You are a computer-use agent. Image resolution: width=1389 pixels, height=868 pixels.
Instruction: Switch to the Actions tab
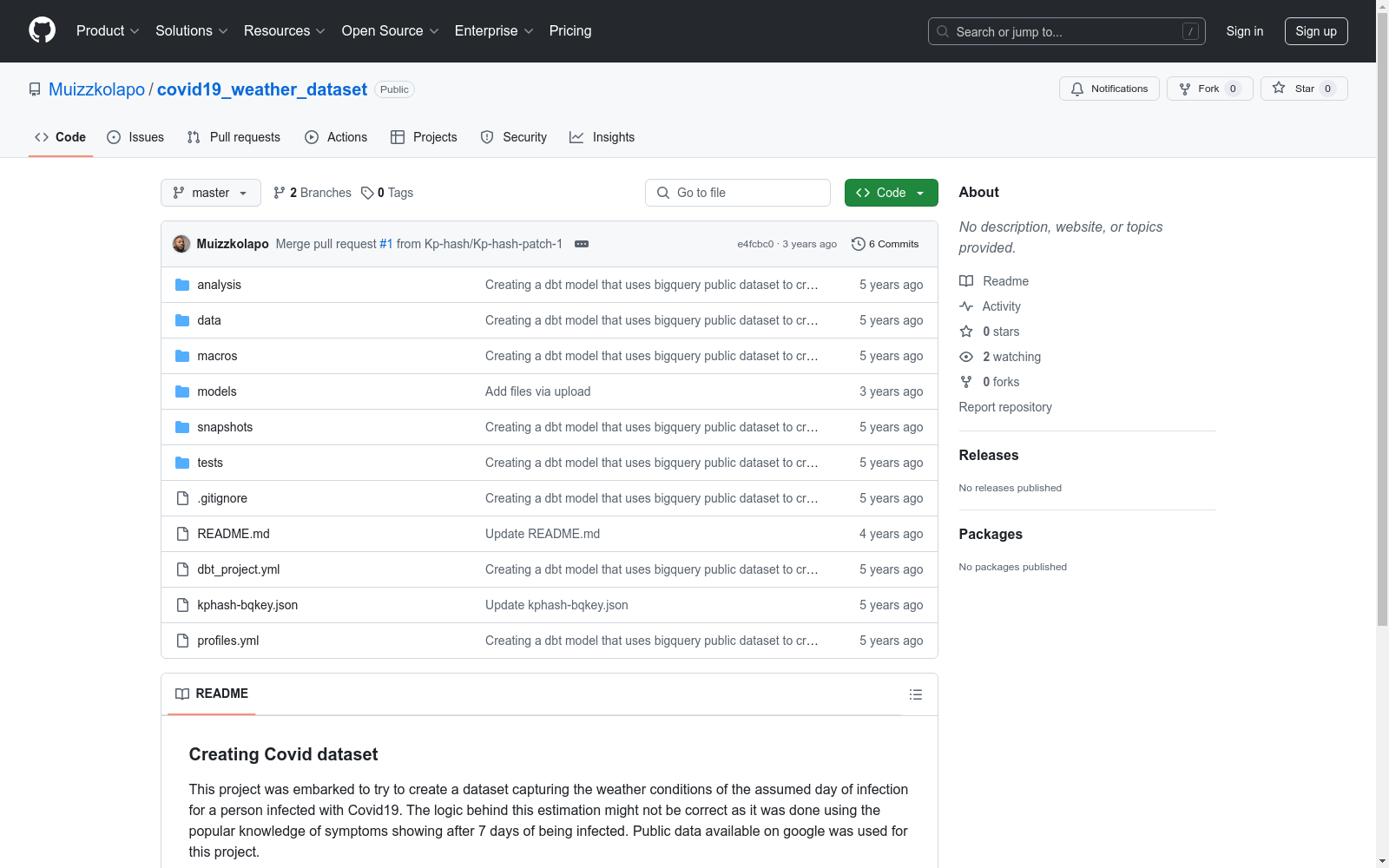click(x=336, y=137)
